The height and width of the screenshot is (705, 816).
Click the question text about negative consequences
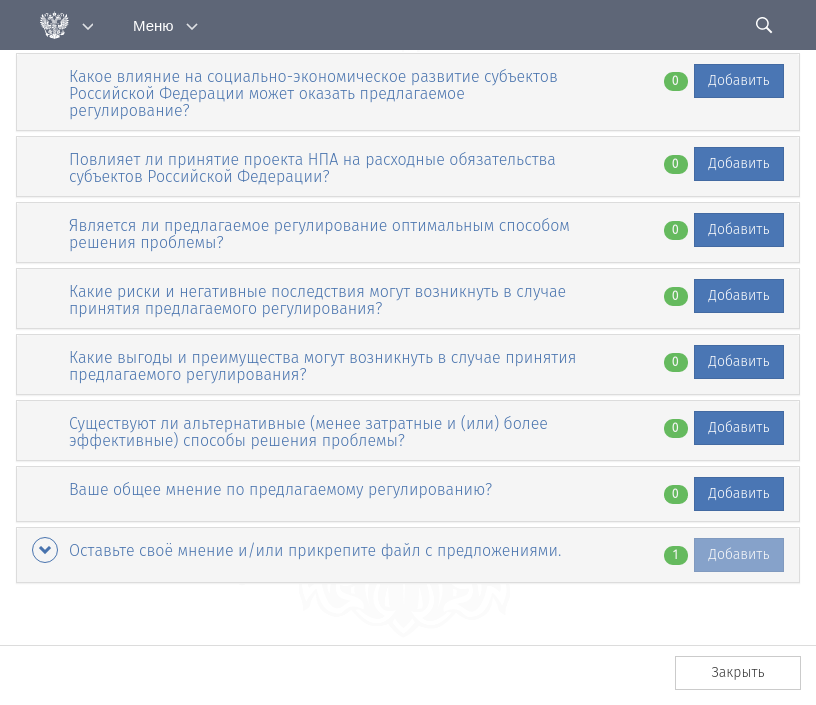(x=317, y=300)
